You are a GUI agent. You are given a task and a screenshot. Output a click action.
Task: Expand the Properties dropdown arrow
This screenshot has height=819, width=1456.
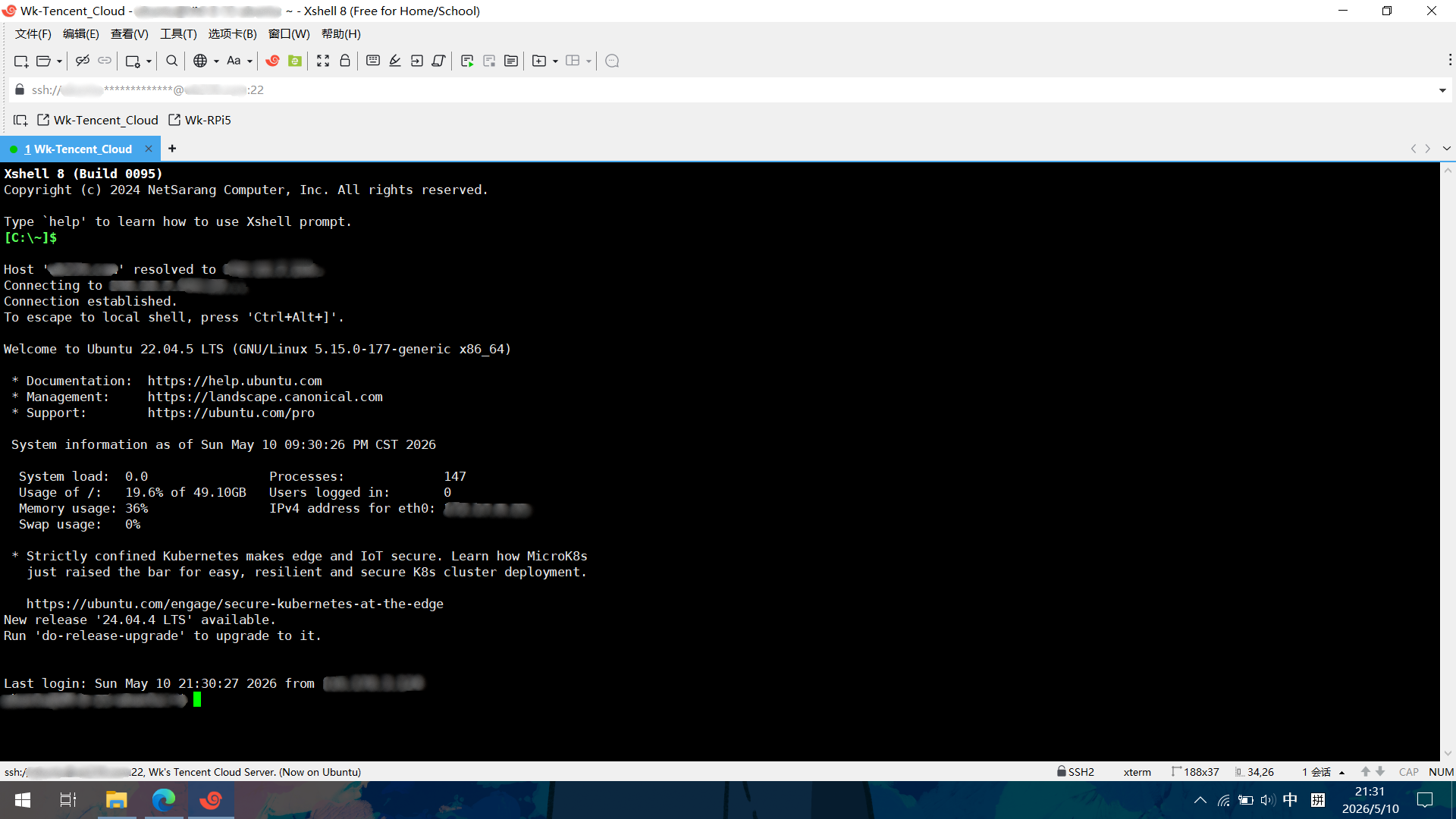point(149,61)
